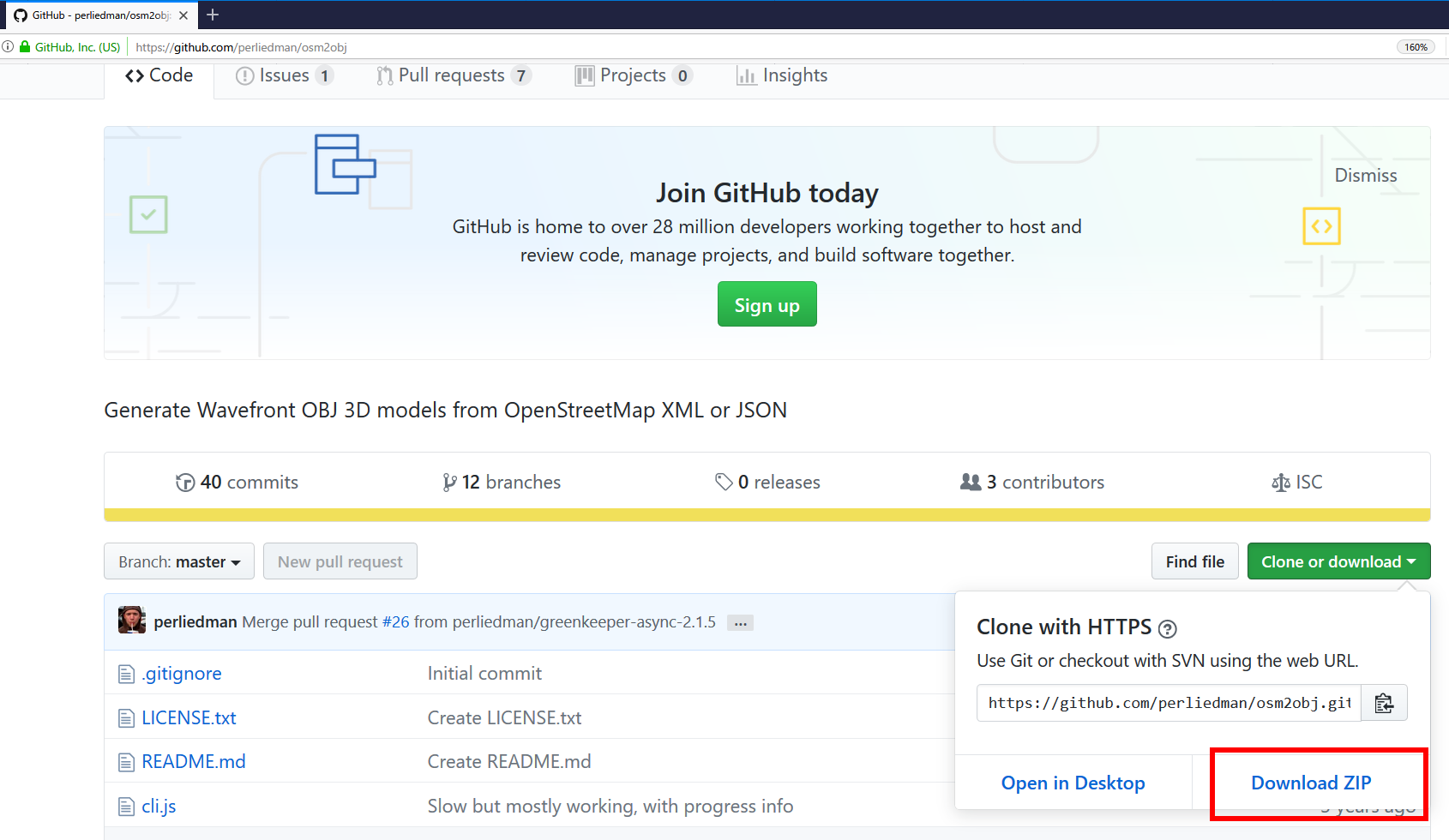View the 0 releases page
This screenshot has width=1449, height=840.
[767, 482]
